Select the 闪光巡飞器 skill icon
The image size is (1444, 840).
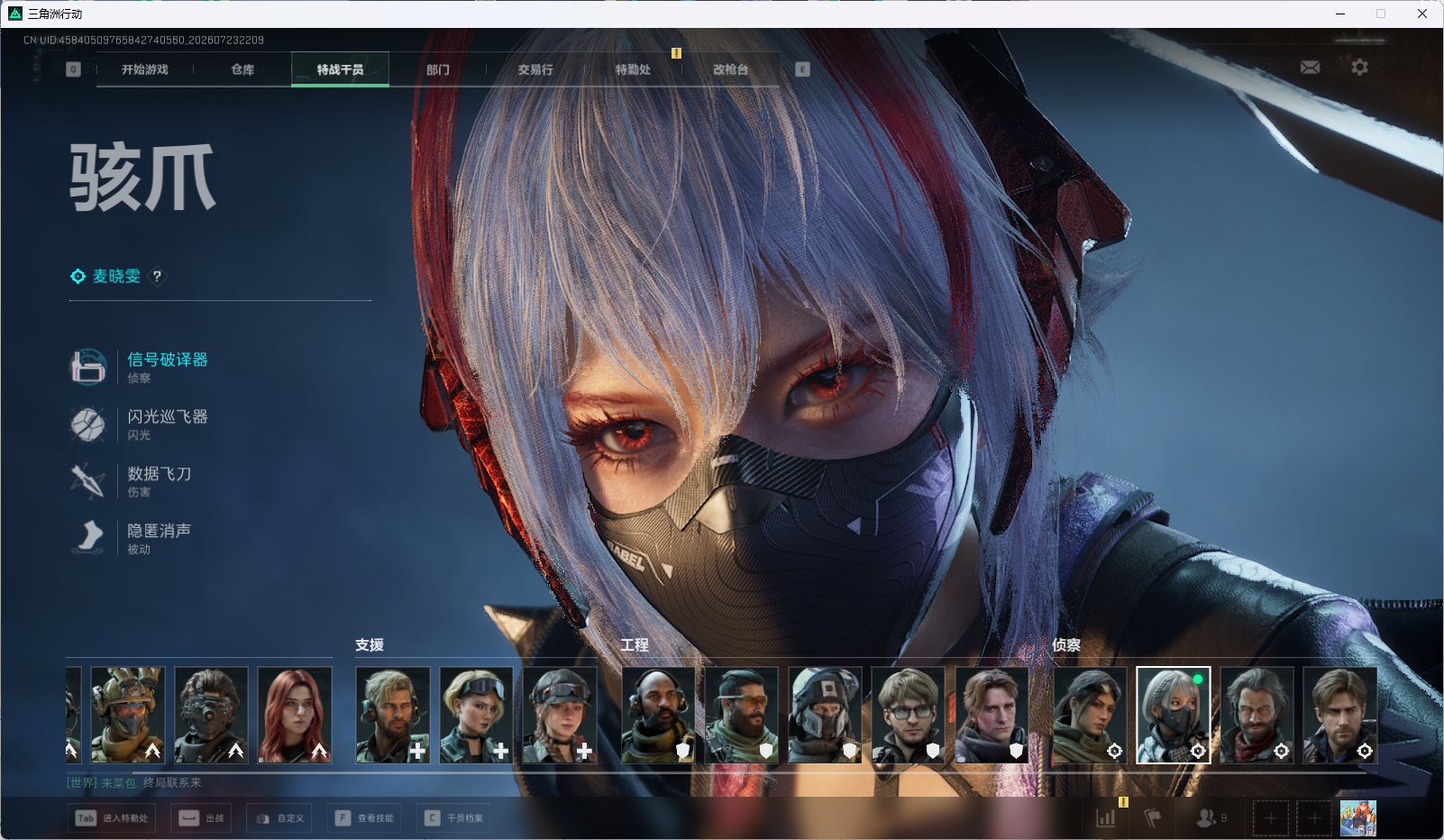pos(88,424)
